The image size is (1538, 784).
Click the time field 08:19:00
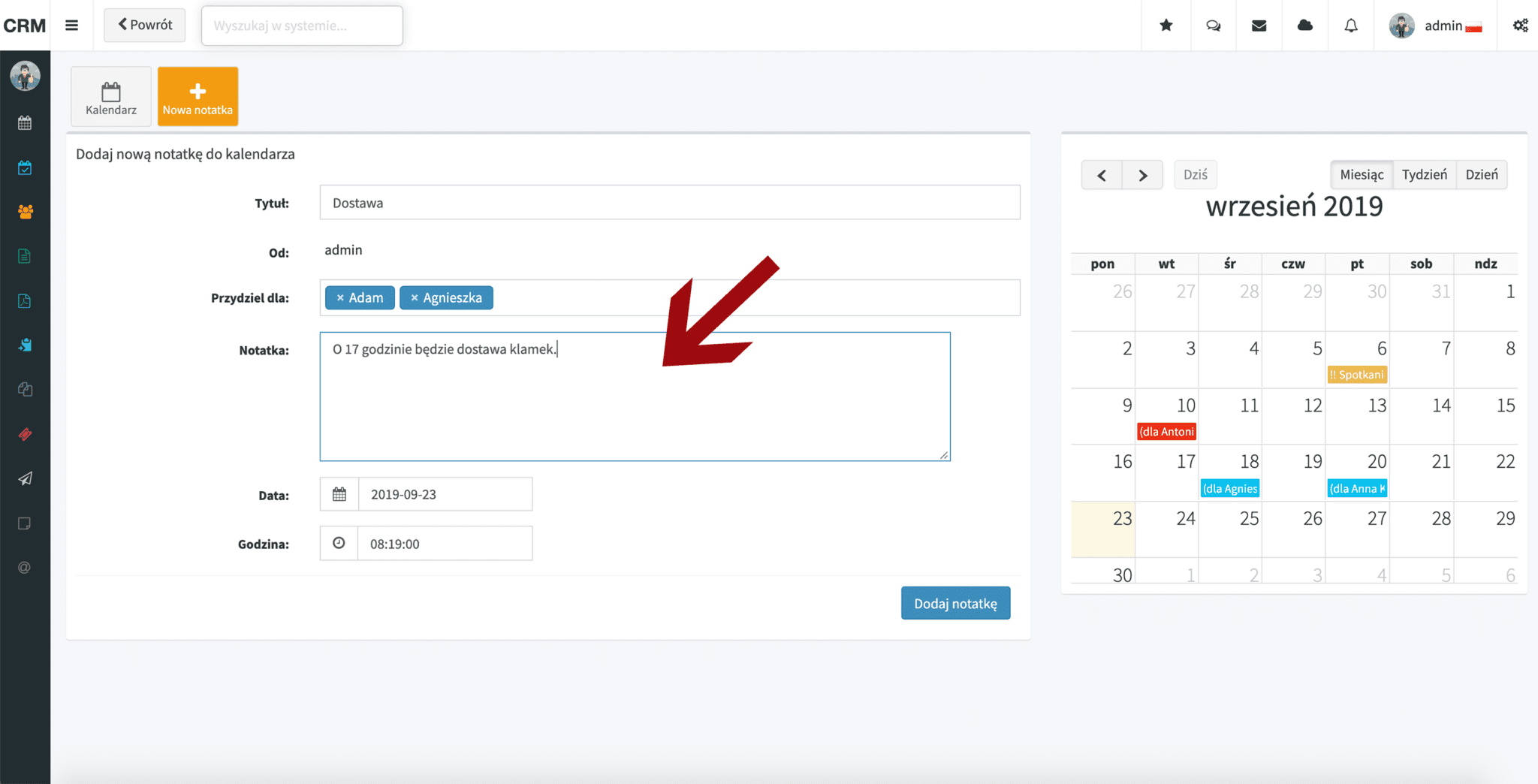[445, 544]
